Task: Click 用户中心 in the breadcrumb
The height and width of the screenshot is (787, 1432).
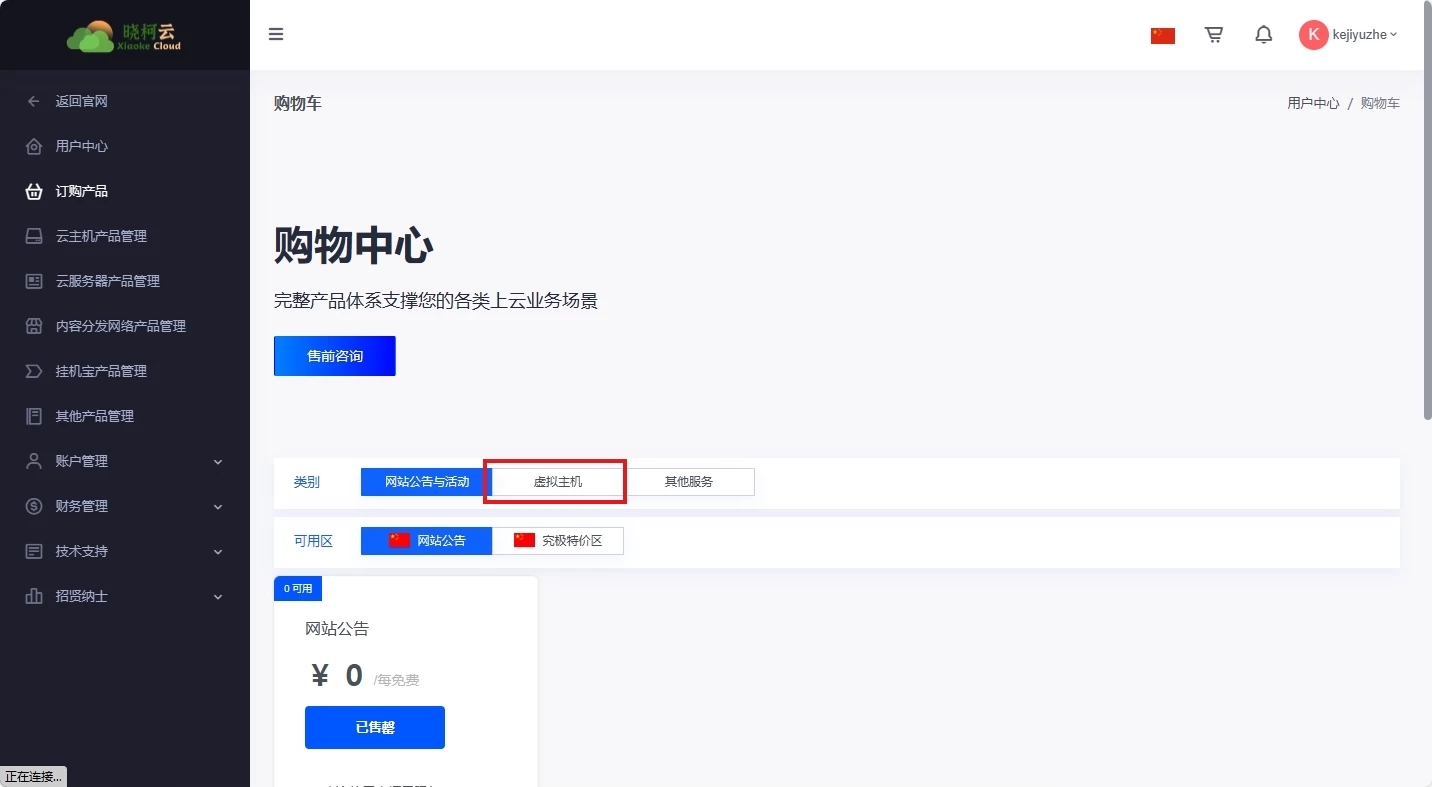Action: [1313, 103]
